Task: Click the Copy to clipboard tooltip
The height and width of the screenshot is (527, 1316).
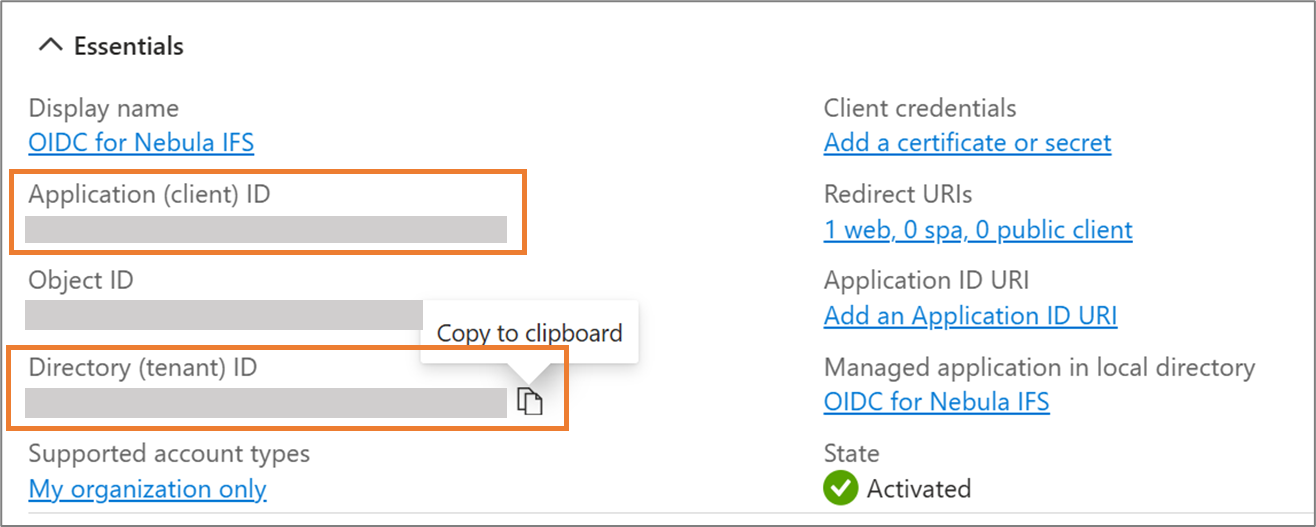Action: click(x=530, y=333)
